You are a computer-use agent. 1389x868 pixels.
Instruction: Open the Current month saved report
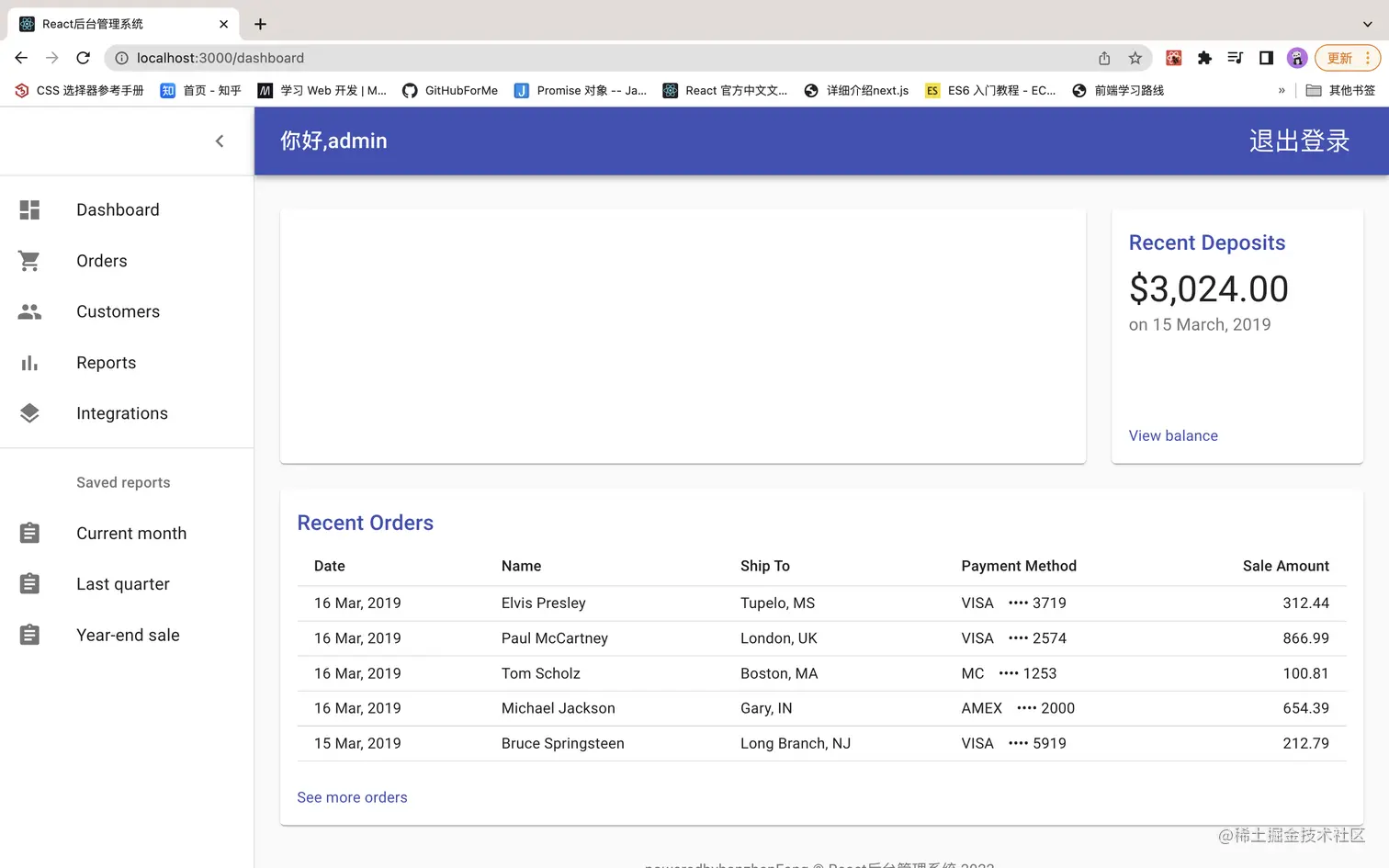point(127,533)
